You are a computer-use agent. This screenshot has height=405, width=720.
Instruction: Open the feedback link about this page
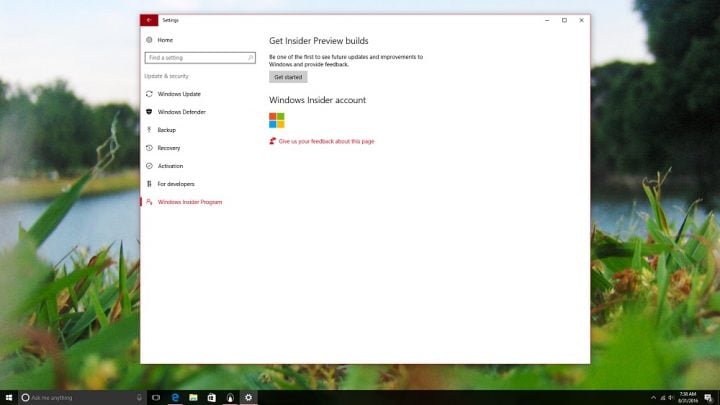point(326,141)
